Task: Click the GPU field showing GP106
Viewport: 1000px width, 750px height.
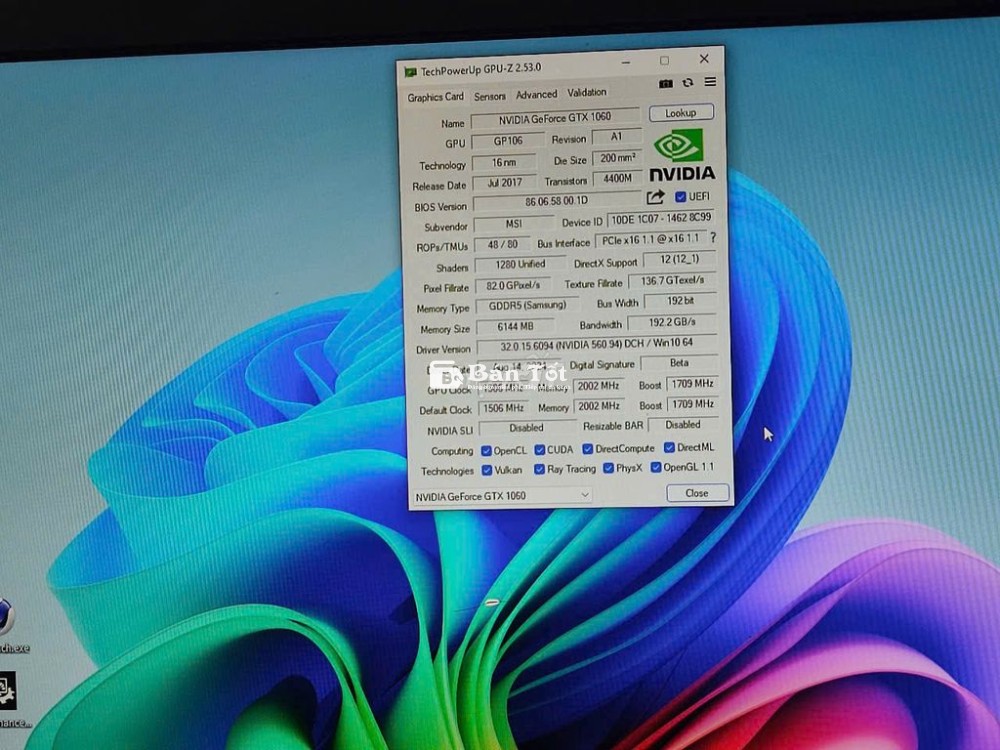Action: point(508,141)
